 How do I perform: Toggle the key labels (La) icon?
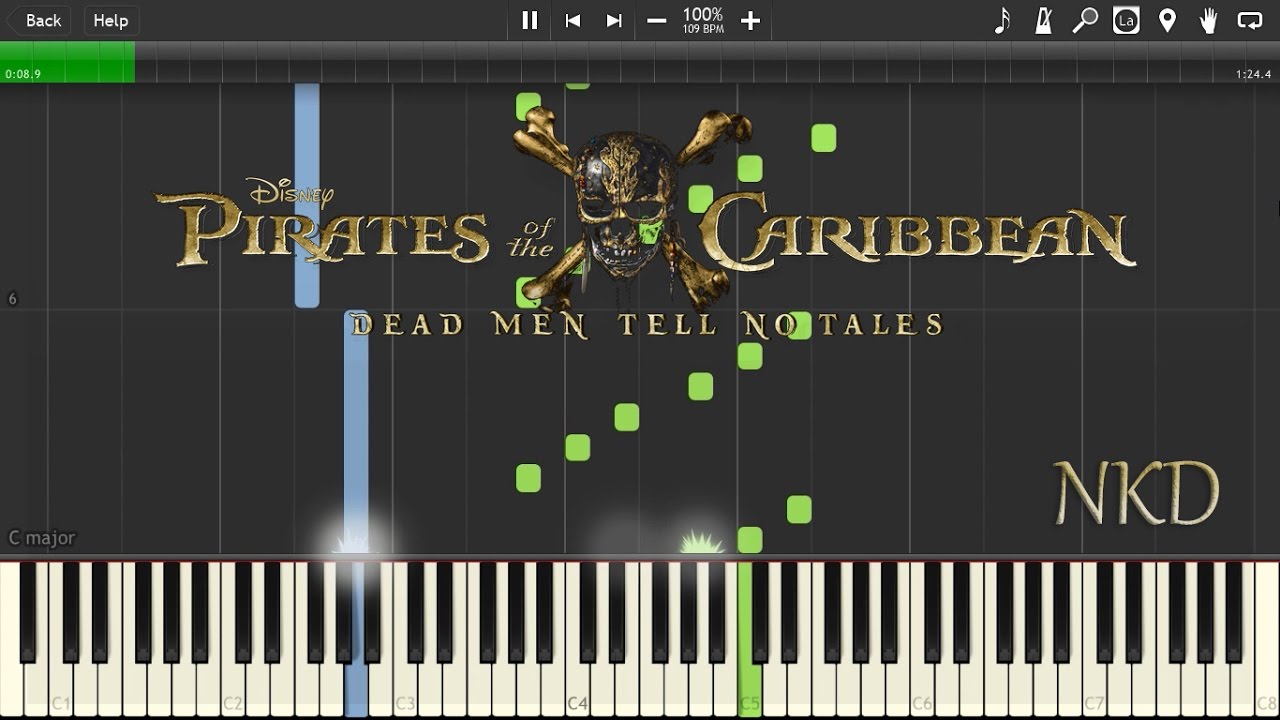(1126, 20)
